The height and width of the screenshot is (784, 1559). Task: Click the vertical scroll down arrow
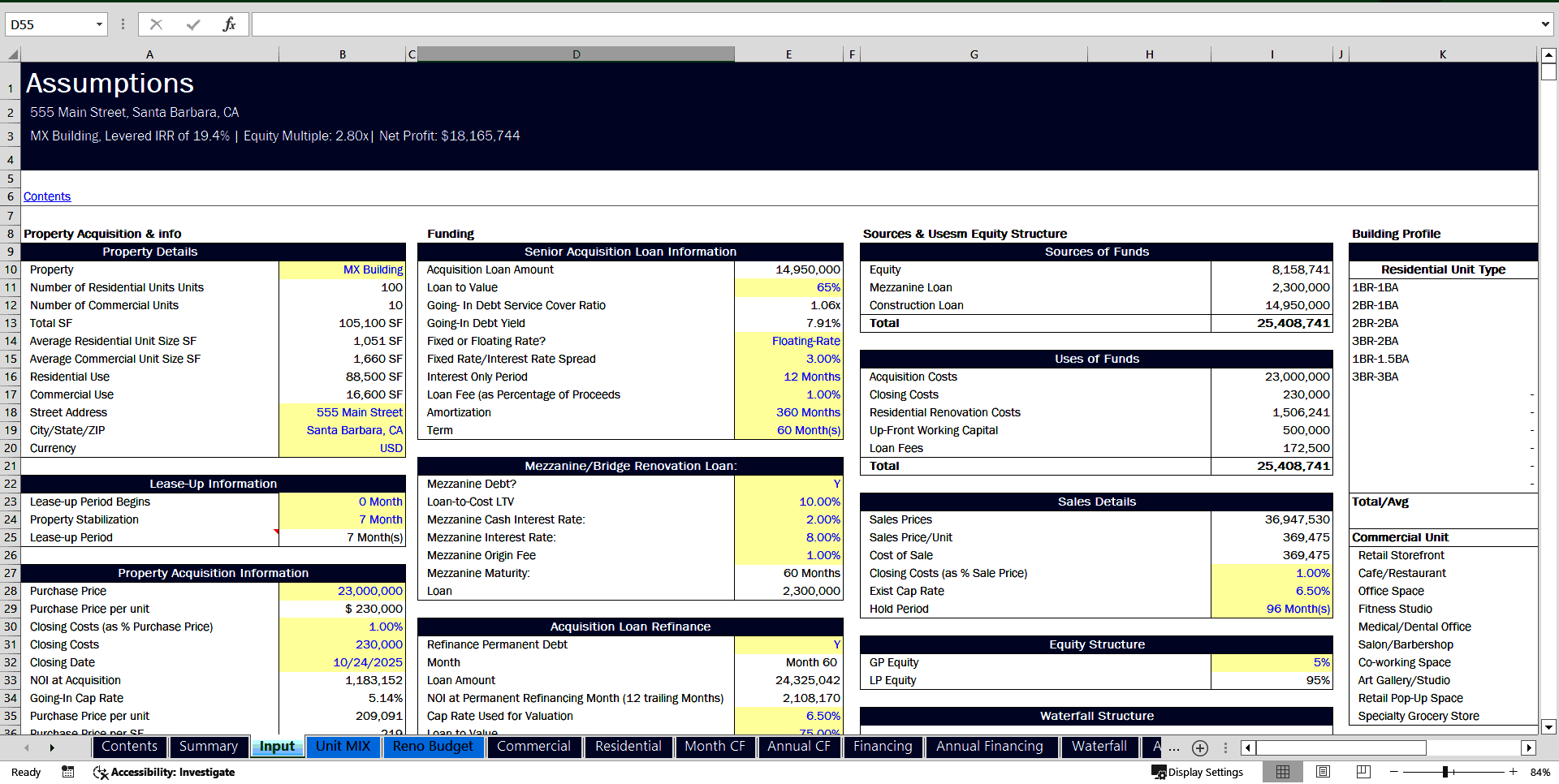(x=1548, y=727)
